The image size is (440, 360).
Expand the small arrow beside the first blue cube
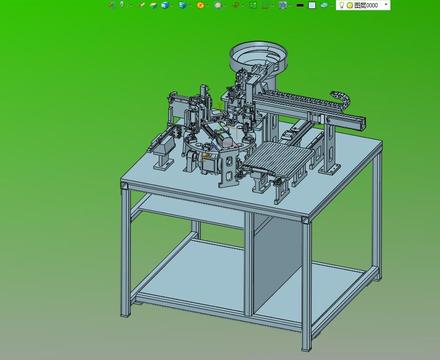pyautogui.click(x=173, y=5)
